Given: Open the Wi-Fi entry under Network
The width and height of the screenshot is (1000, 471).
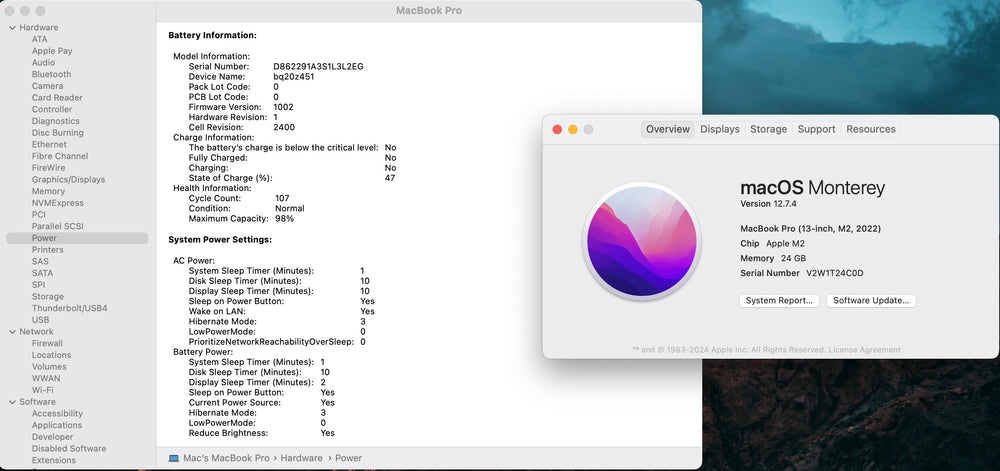Looking at the screenshot, I should pos(43,390).
